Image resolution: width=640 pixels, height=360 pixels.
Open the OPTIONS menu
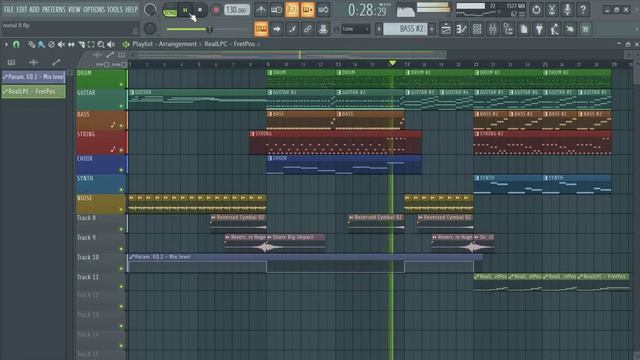94,9
